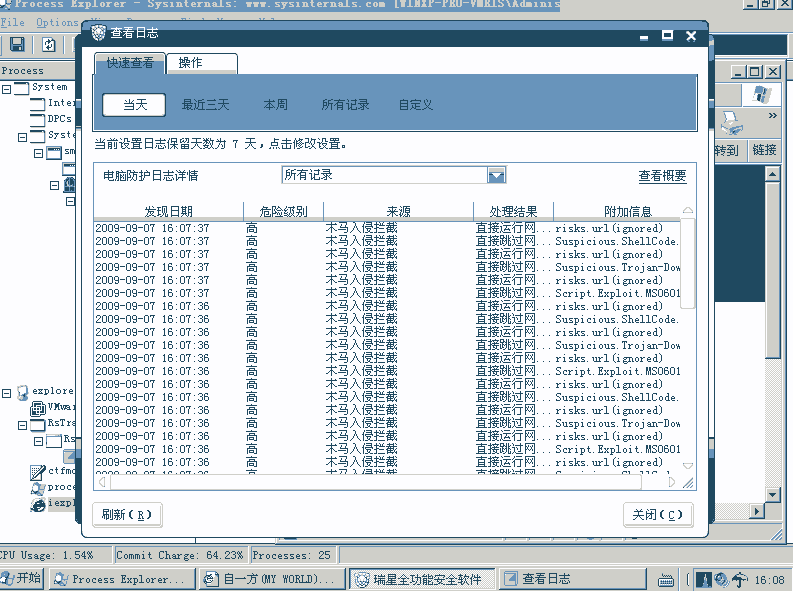
Task: Click the DPCs tree item
Action: [59, 119]
